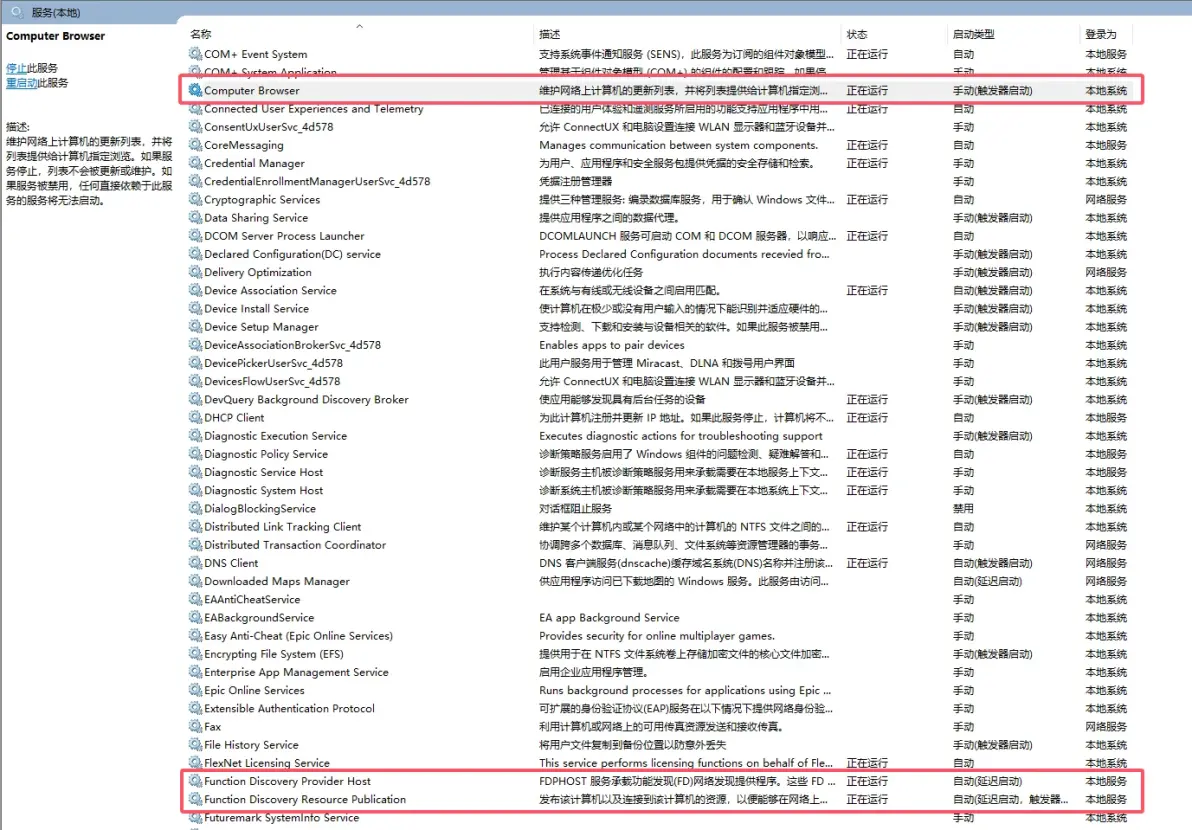
Task: Click gear icon of DNS Client
Action: 195,563
